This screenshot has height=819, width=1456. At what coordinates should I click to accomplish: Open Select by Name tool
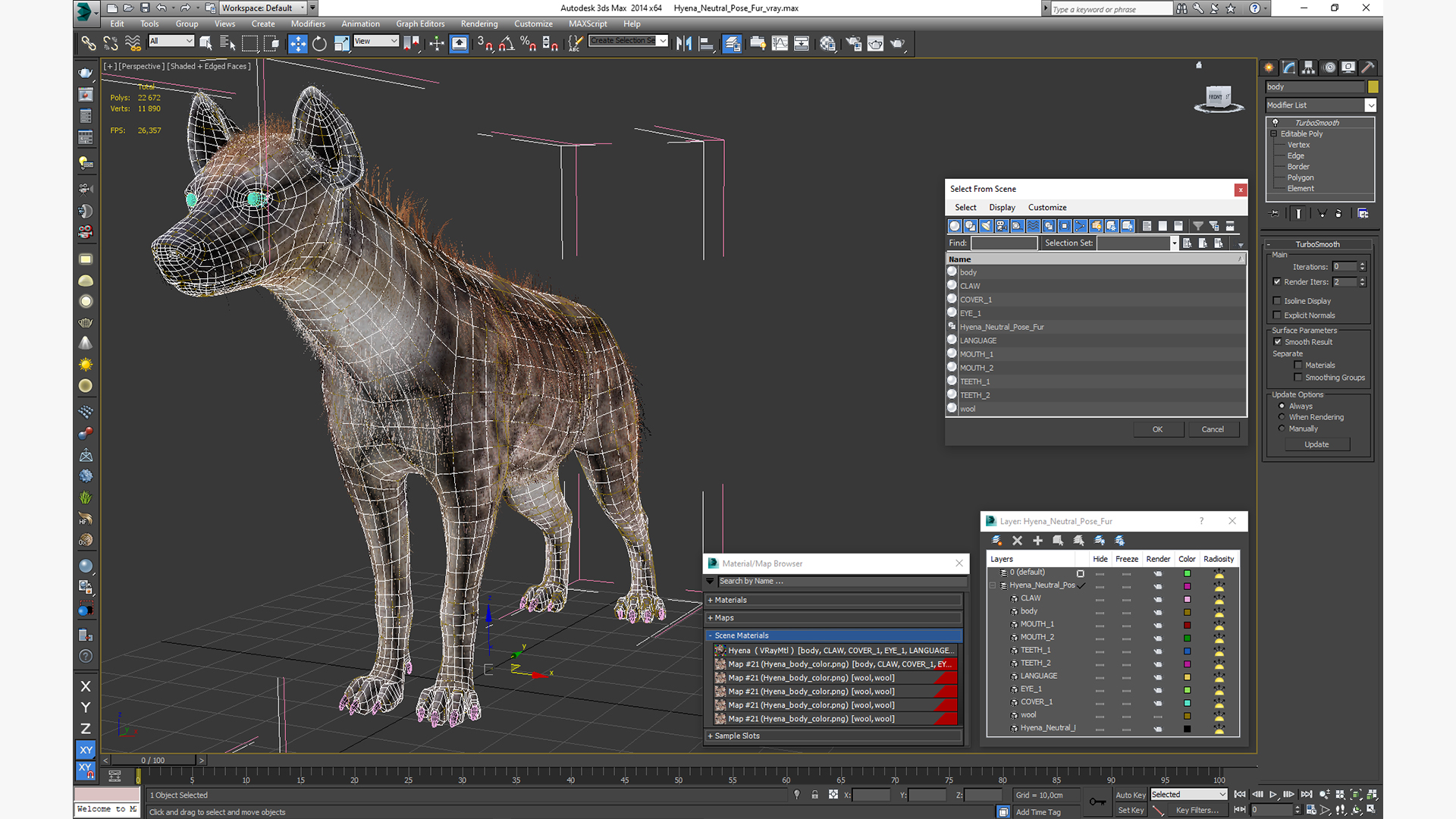(227, 43)
